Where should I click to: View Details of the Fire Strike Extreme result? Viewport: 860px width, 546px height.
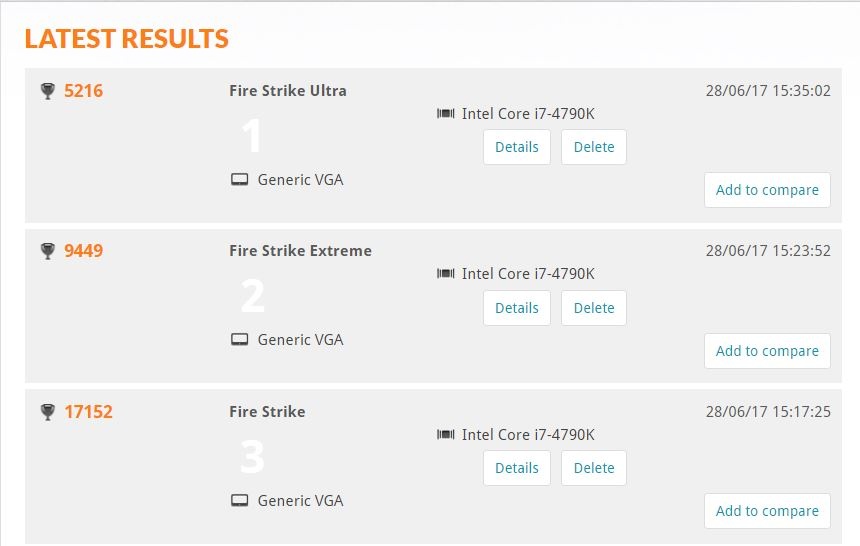coord(517,308)
